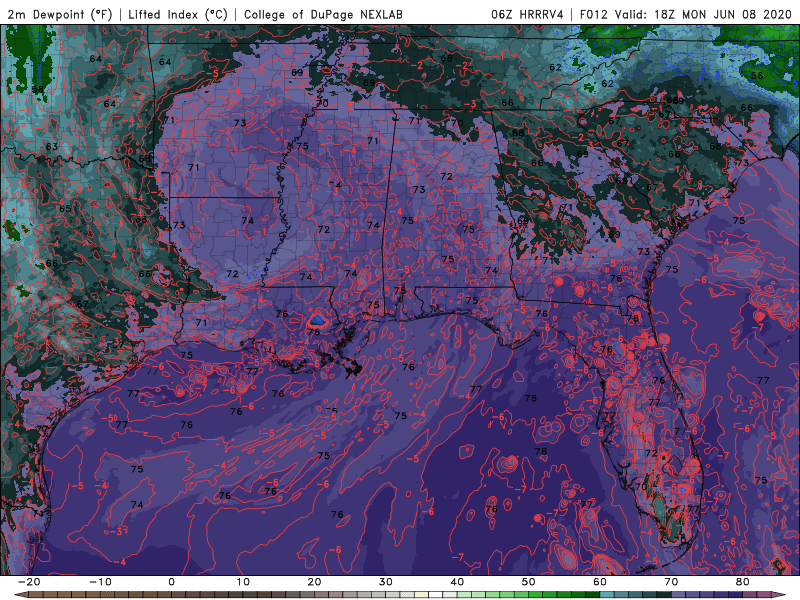Click the 20 label on the color scale

coord(314,582)
